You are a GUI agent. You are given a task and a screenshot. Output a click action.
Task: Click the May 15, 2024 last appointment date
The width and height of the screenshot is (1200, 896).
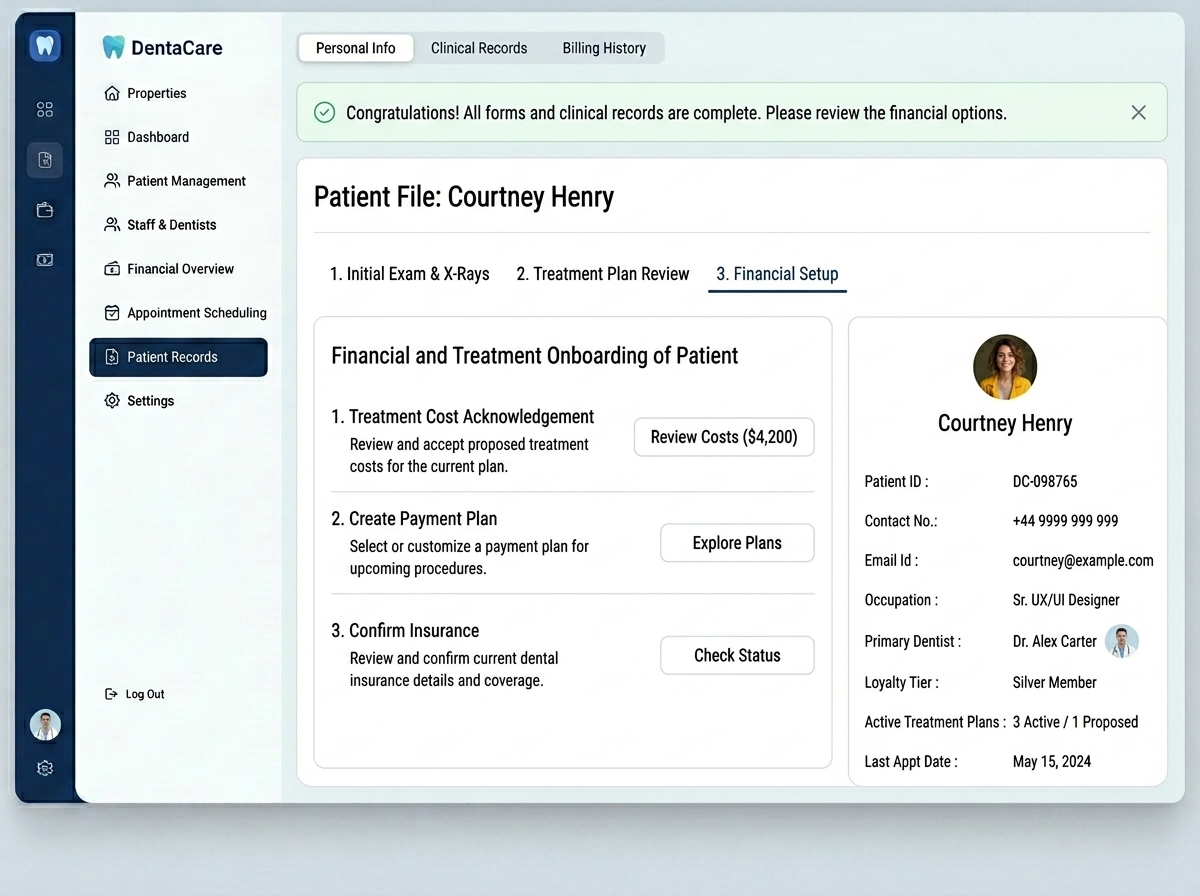(x=1052, y=762)
